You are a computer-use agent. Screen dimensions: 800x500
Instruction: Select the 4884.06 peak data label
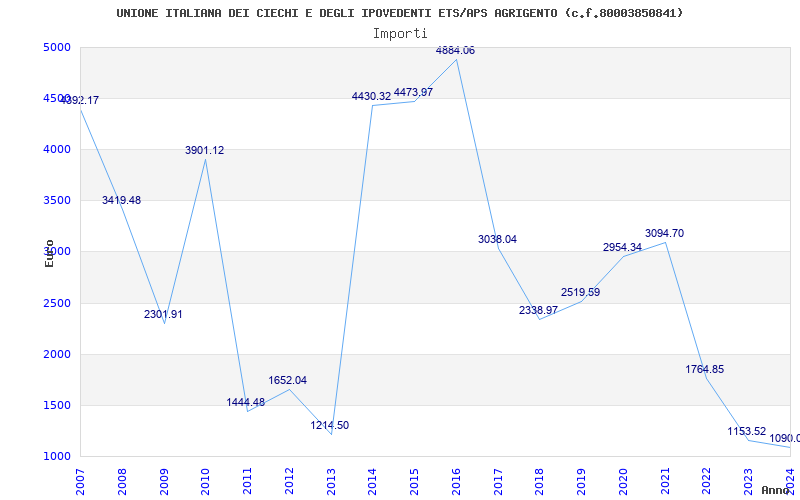point(455,51)
